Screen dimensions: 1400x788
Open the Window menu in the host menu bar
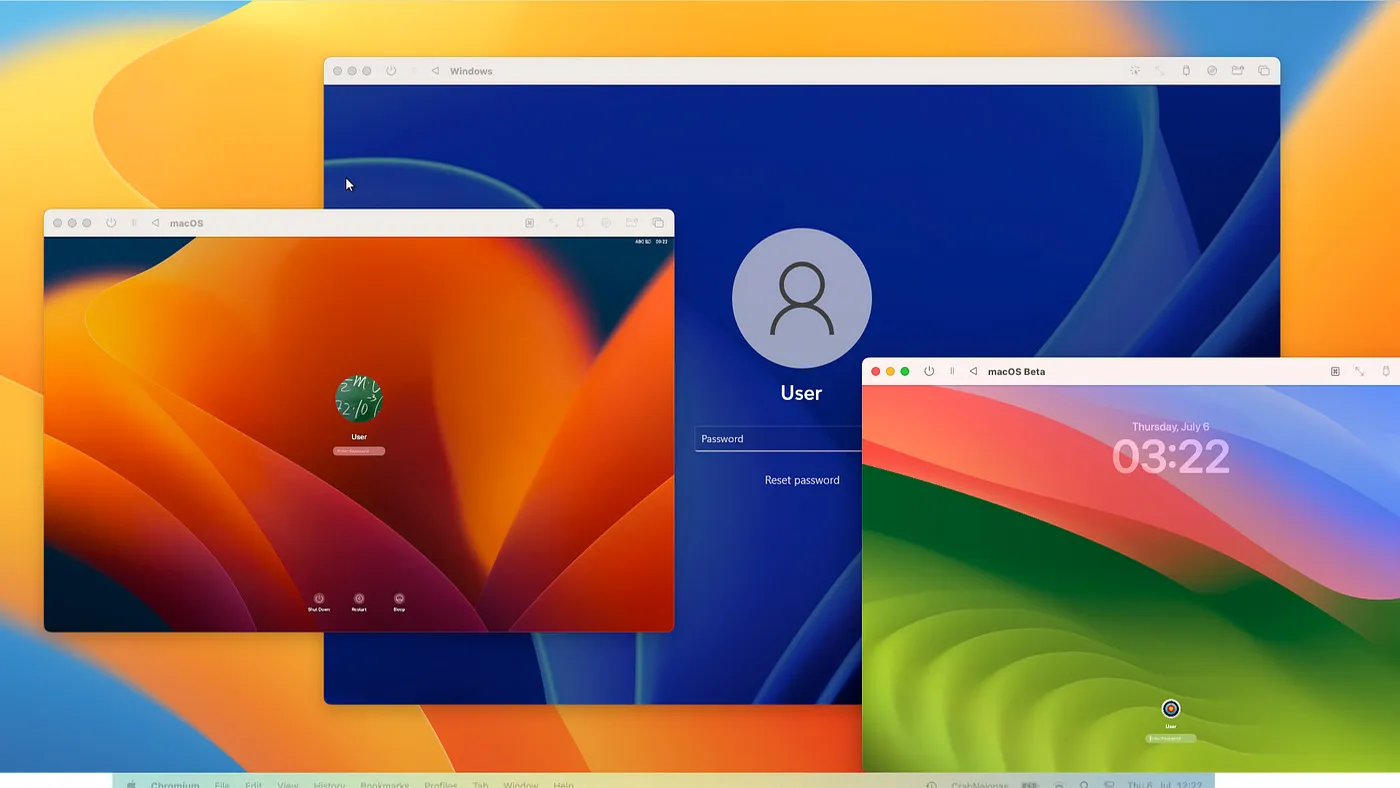click(x=520, y=785)
